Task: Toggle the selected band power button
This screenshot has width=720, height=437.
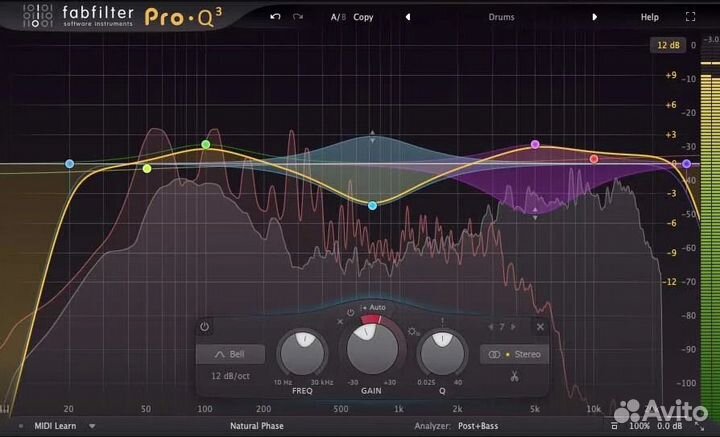Action: (x=205, y=327)
